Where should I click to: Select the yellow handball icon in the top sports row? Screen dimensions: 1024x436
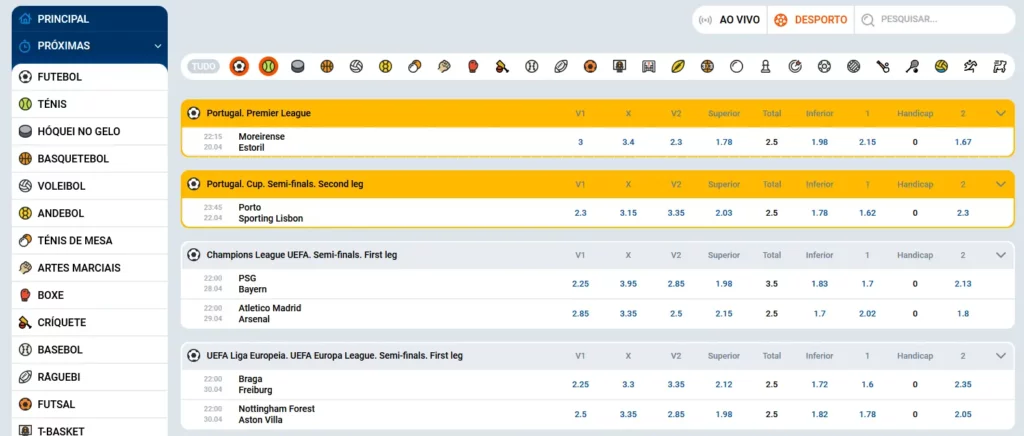pos(385,67)
